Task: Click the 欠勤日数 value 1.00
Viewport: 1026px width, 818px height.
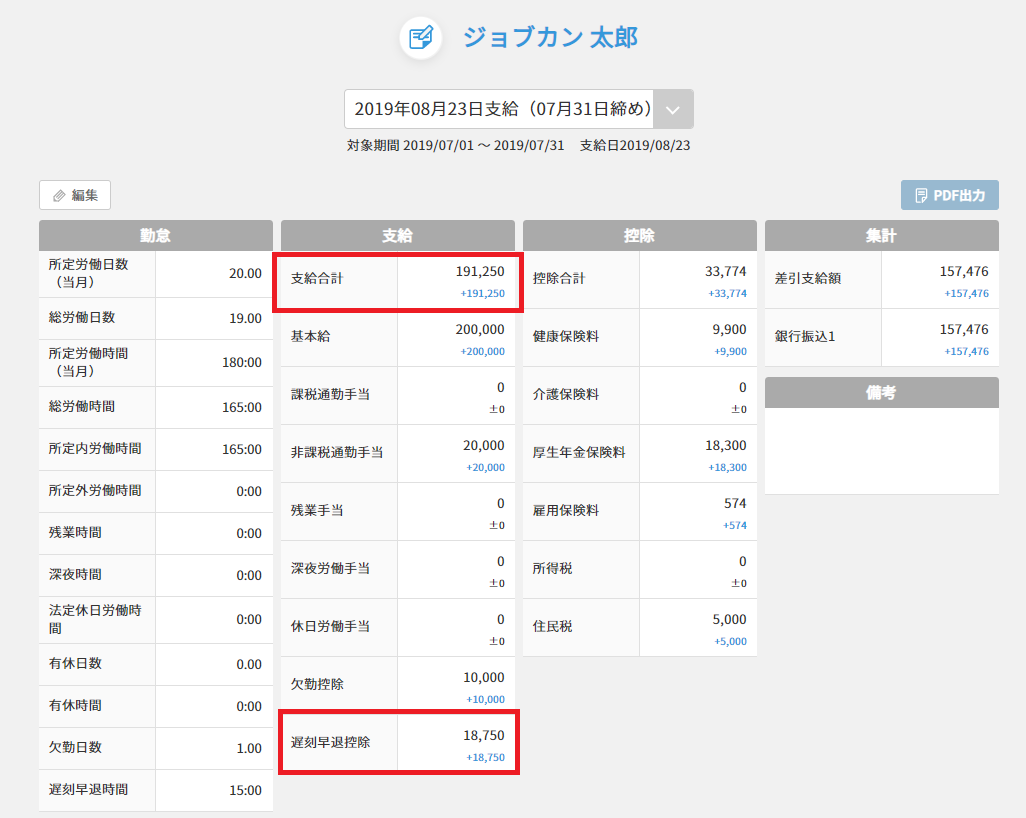Action: point(248,748)
